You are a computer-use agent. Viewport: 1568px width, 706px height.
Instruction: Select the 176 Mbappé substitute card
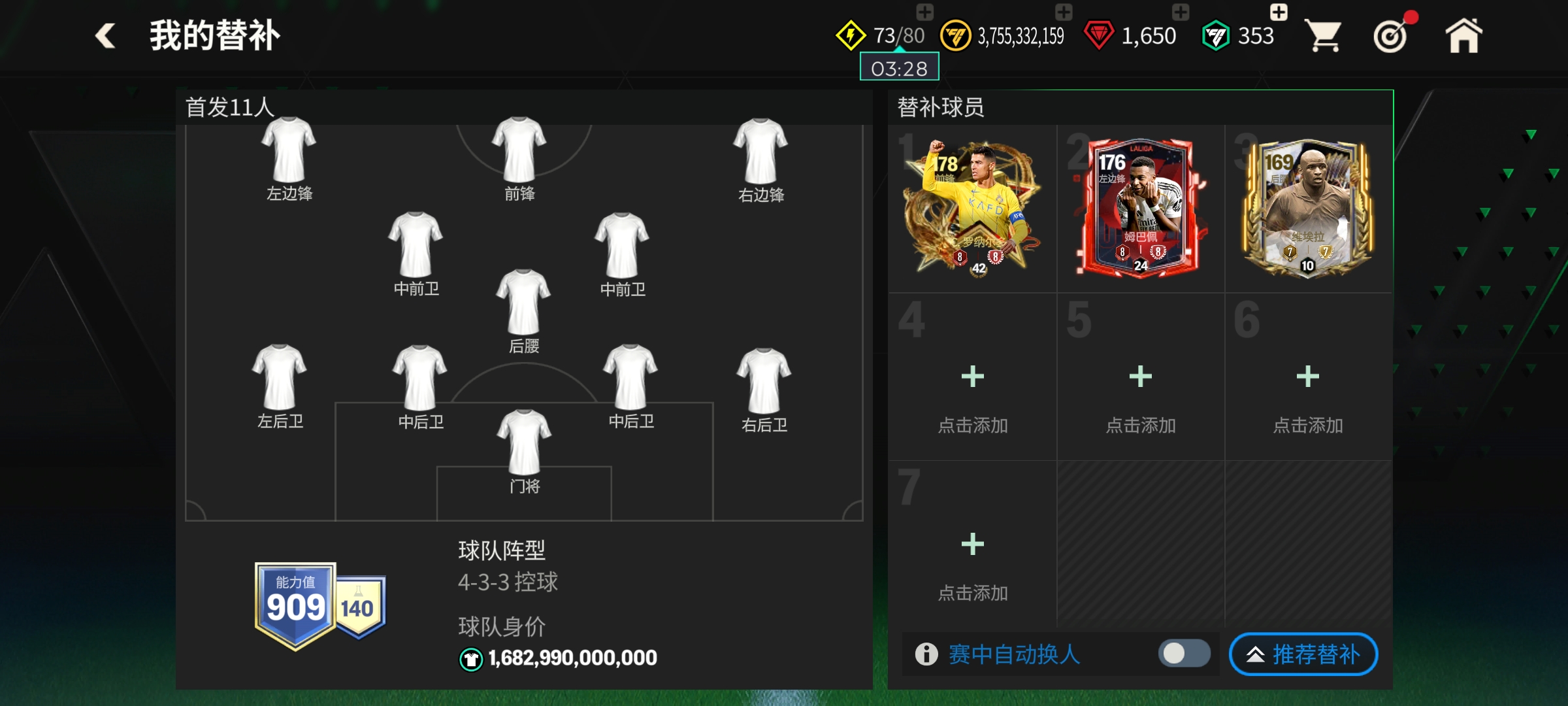(1140, 208)
